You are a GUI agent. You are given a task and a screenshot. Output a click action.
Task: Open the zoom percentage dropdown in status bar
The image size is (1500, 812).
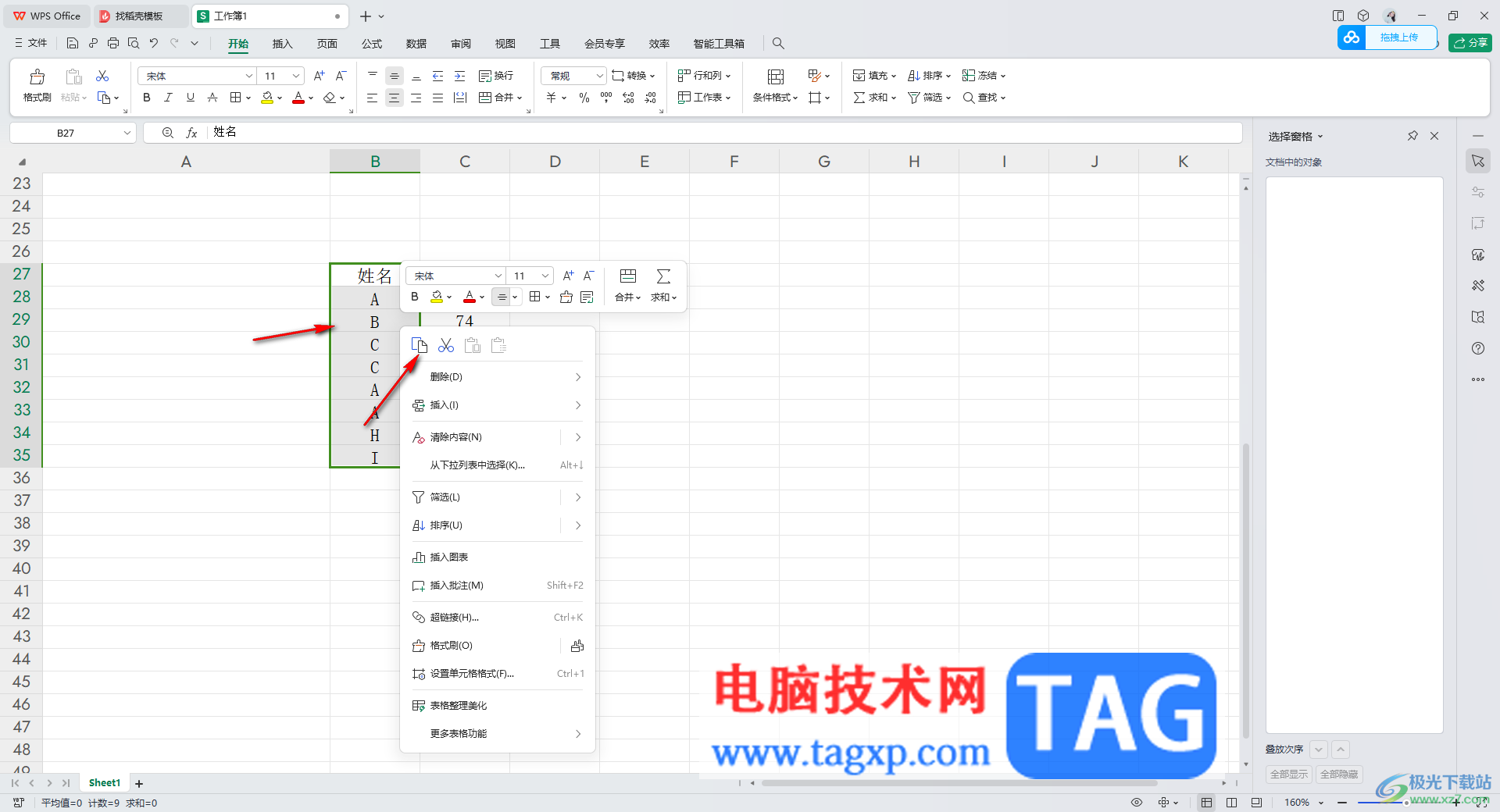[x=1321, y=803]
